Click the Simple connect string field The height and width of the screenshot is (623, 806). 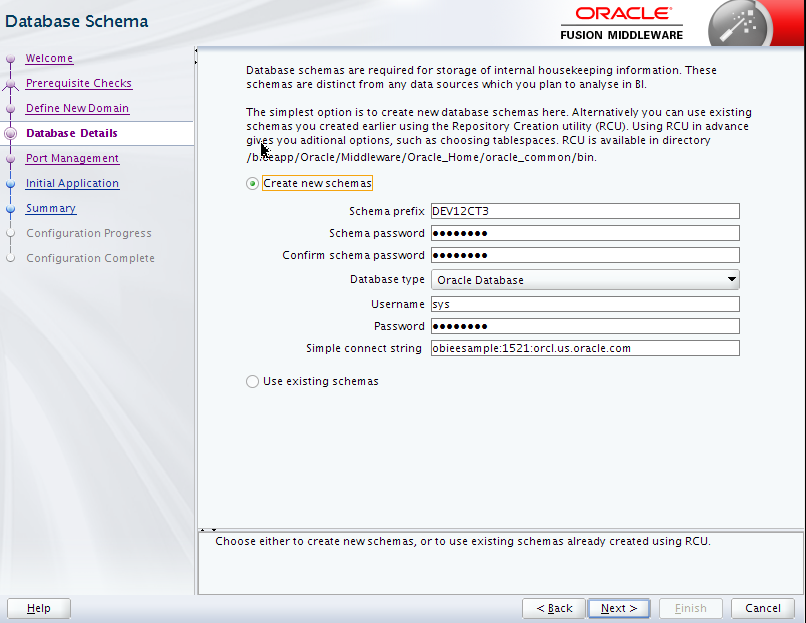click(x=585, y=348)
